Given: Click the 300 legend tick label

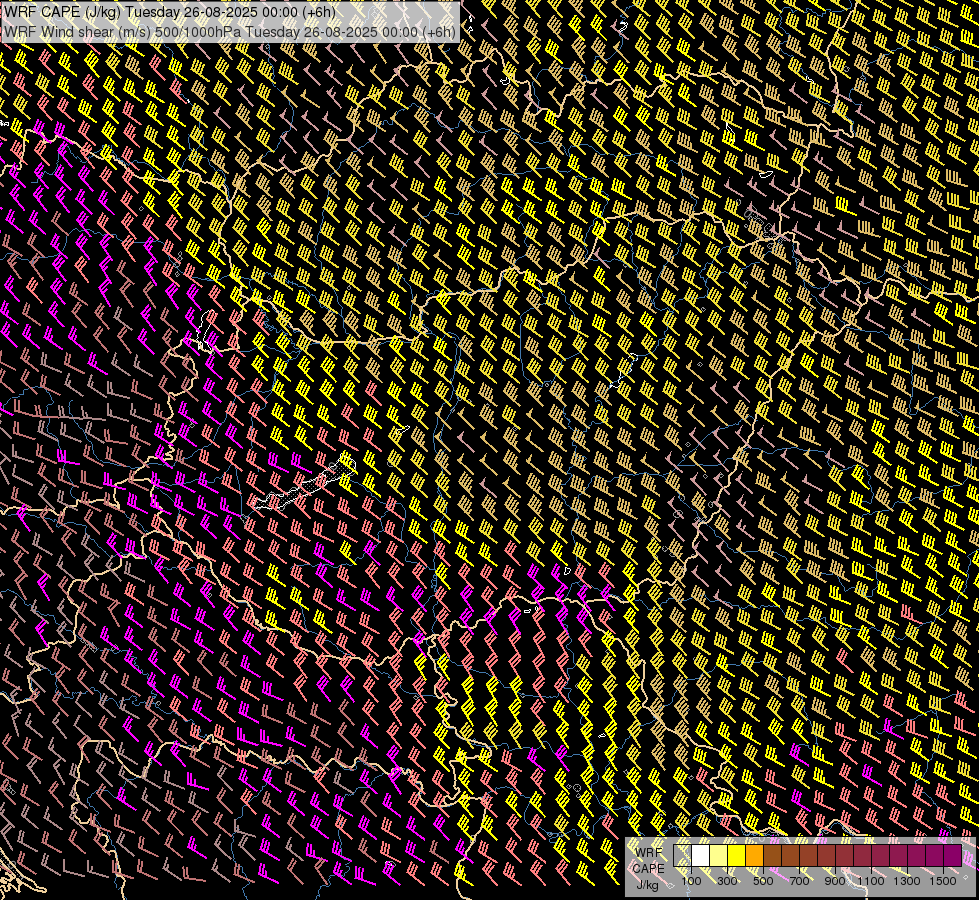Looking at the screenshot, I should 727,881.
